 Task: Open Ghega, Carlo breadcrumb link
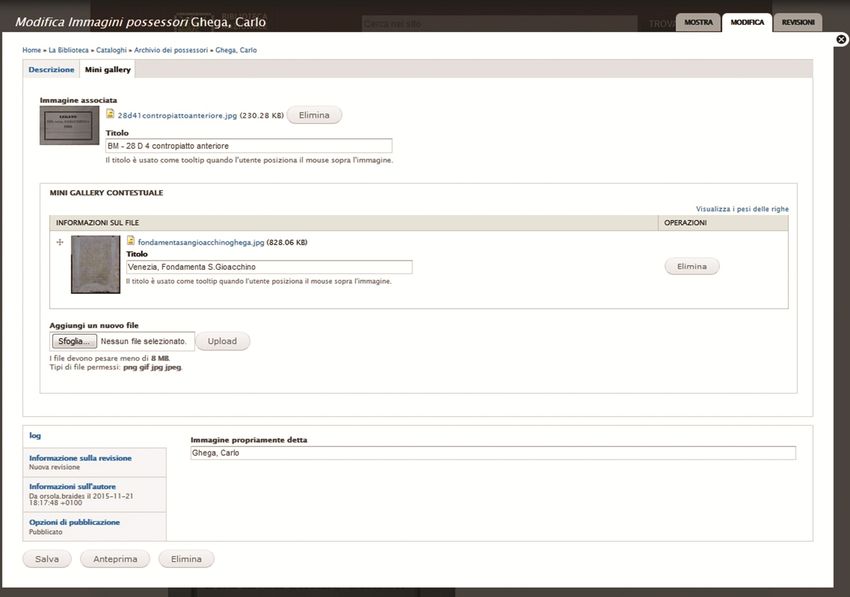[236, 50]
